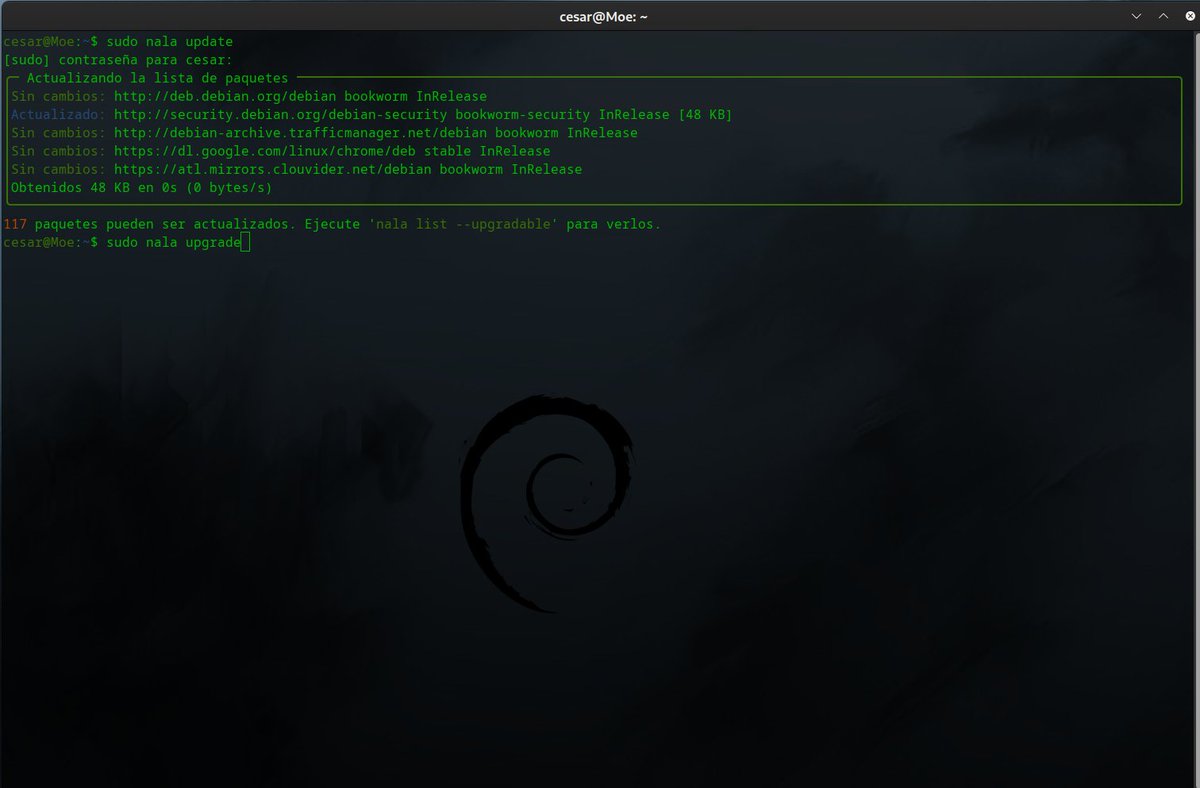This screenshot has width=1200, height=788.
Task: Click the '[sudo] contraseña para cesar:' line
Action: 118,60
